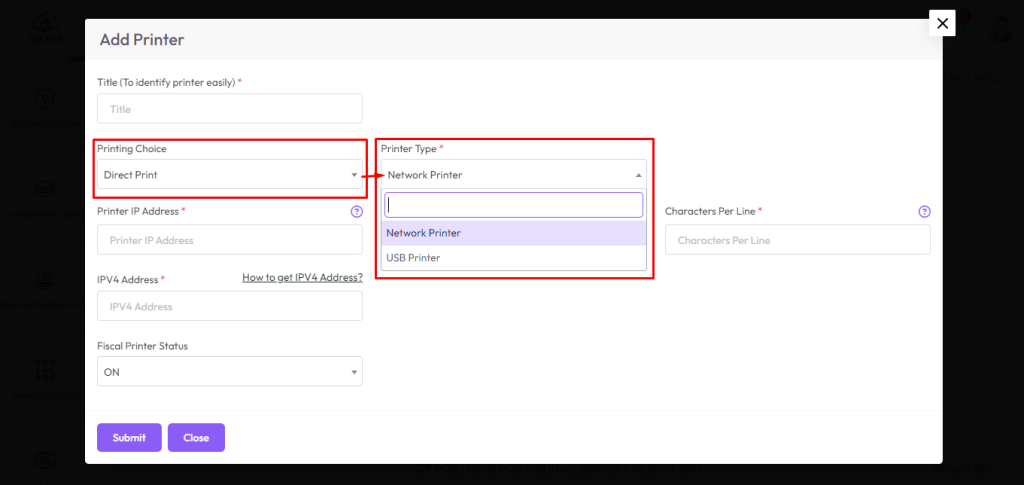Click the IPV4 Address input field
Screen dimensions: 1024x485
(x=230, y=305)
